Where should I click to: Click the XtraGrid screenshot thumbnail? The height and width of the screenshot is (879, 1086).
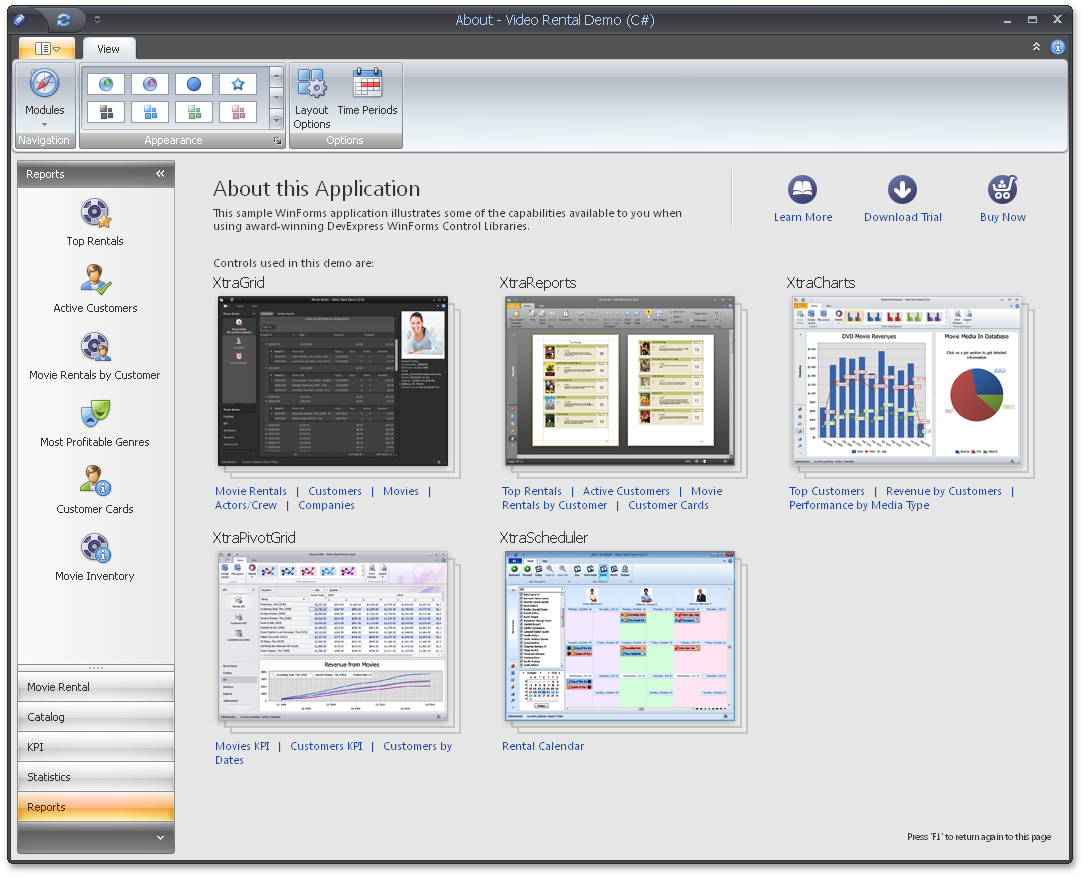(334, 381)
